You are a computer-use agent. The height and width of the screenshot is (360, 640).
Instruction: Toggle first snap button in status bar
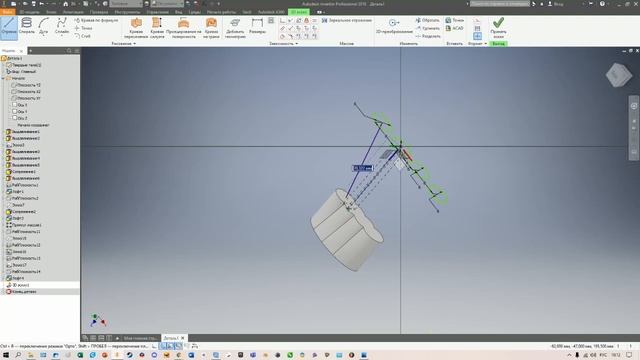(163, 346)
